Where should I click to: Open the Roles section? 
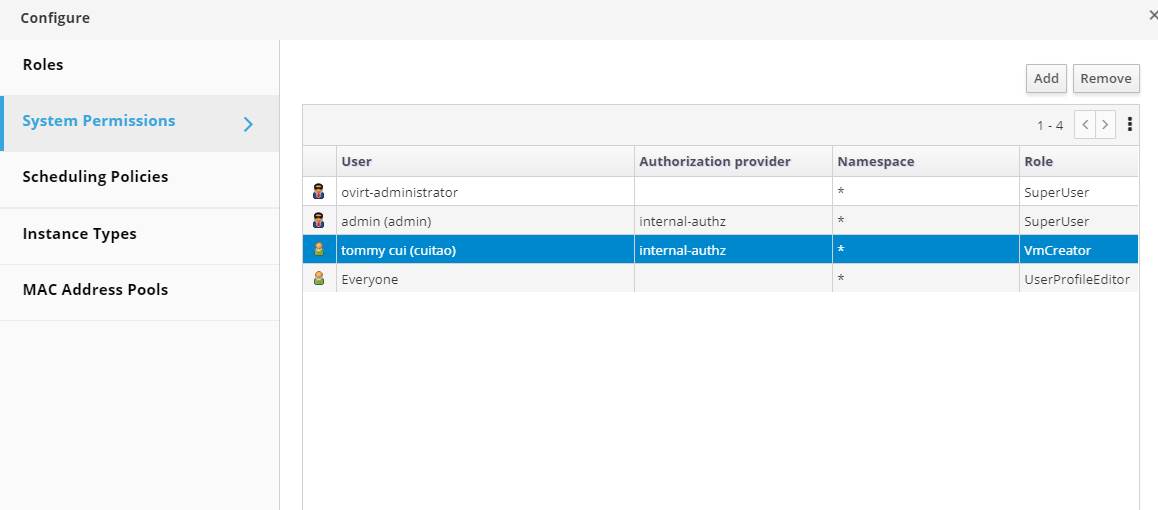[43, 65]
